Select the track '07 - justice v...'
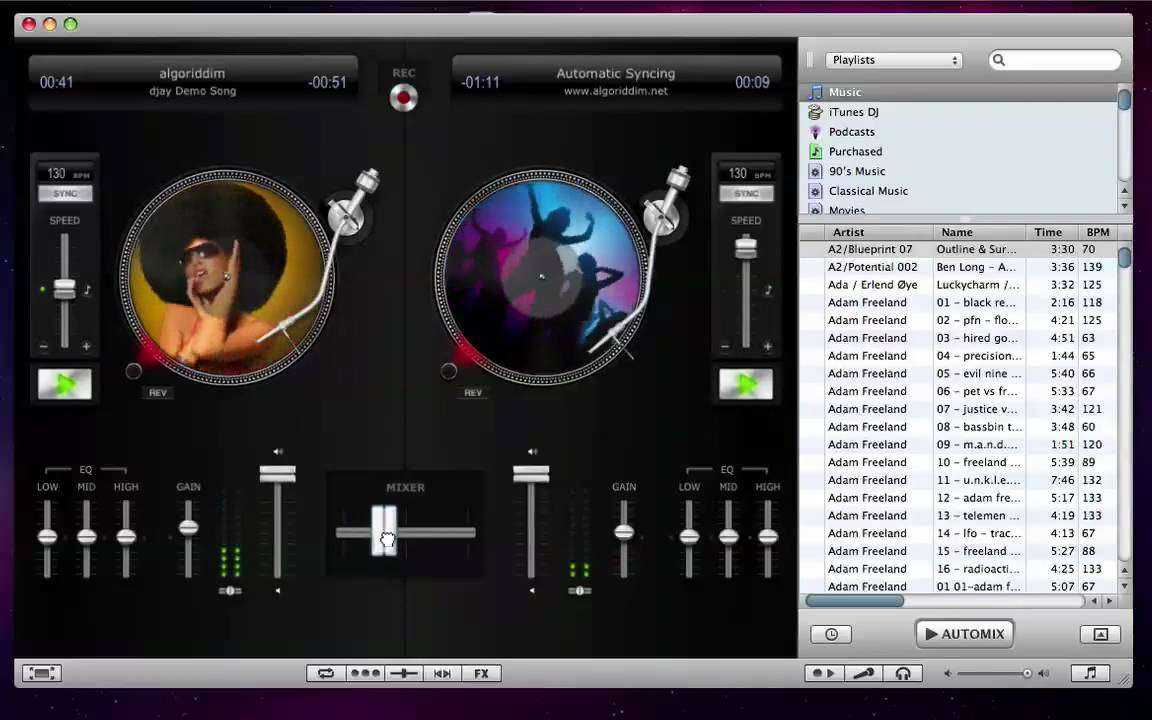Viewport: 1152px width, 720px height. coord(959,408)
